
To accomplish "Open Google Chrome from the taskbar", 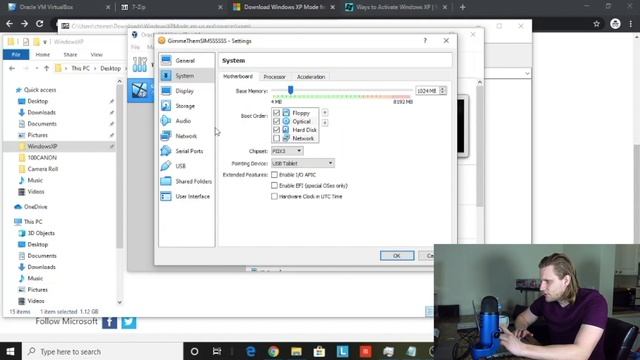I will pyautogui.click(x=273, y=351).
